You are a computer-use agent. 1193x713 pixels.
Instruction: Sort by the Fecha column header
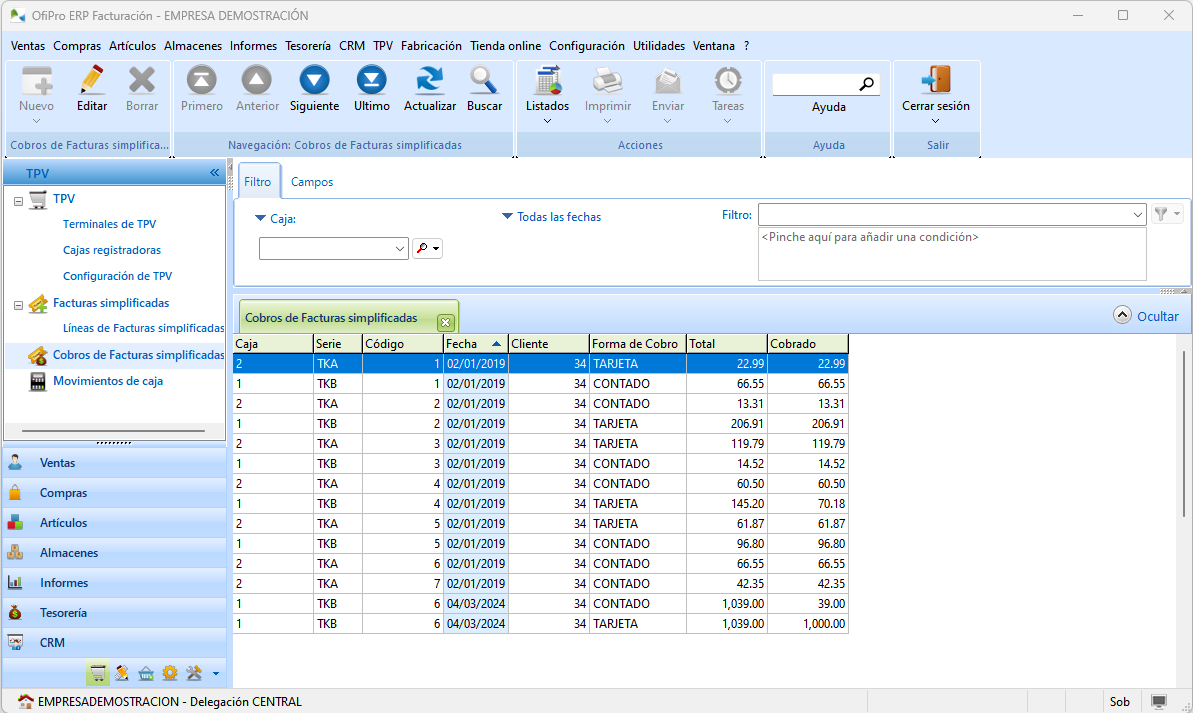pyautogui.click(x=475, y=344)
